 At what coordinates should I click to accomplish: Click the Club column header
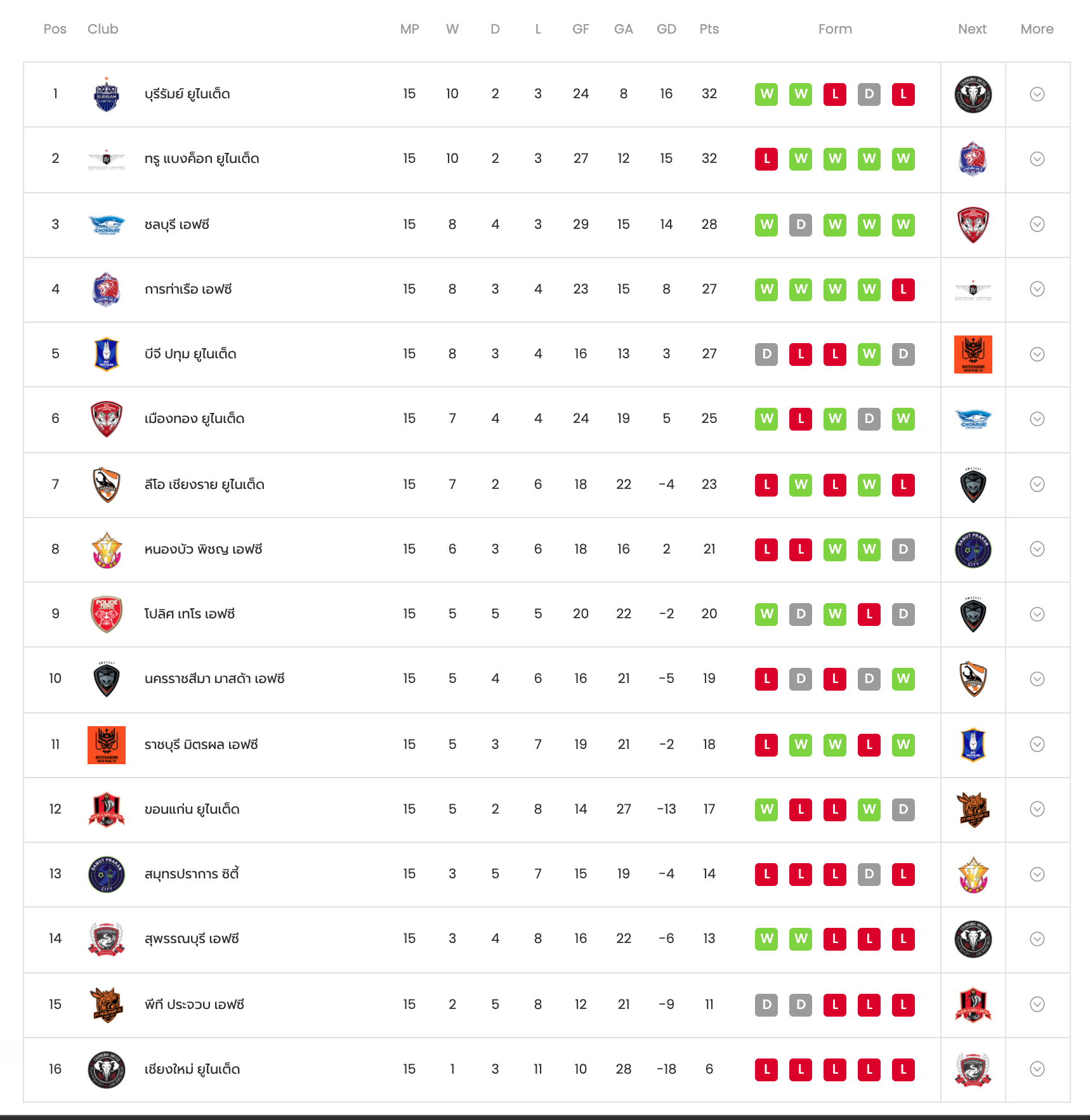click(x=103, y=29)
